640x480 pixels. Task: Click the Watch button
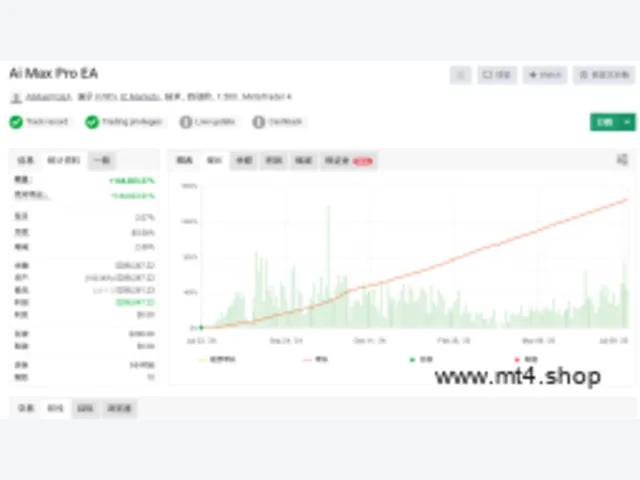click(545, 75)
